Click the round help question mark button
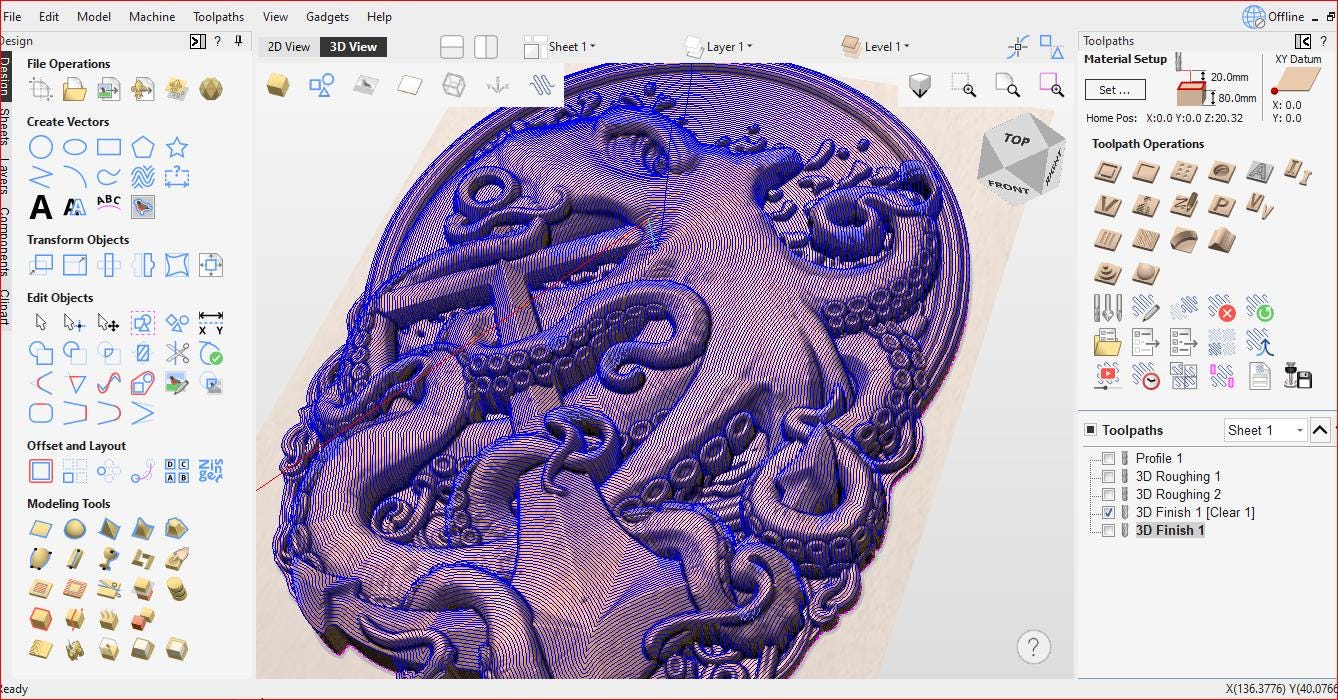1338x700 pixels. pyautogui.click(x=1033, y=647)
